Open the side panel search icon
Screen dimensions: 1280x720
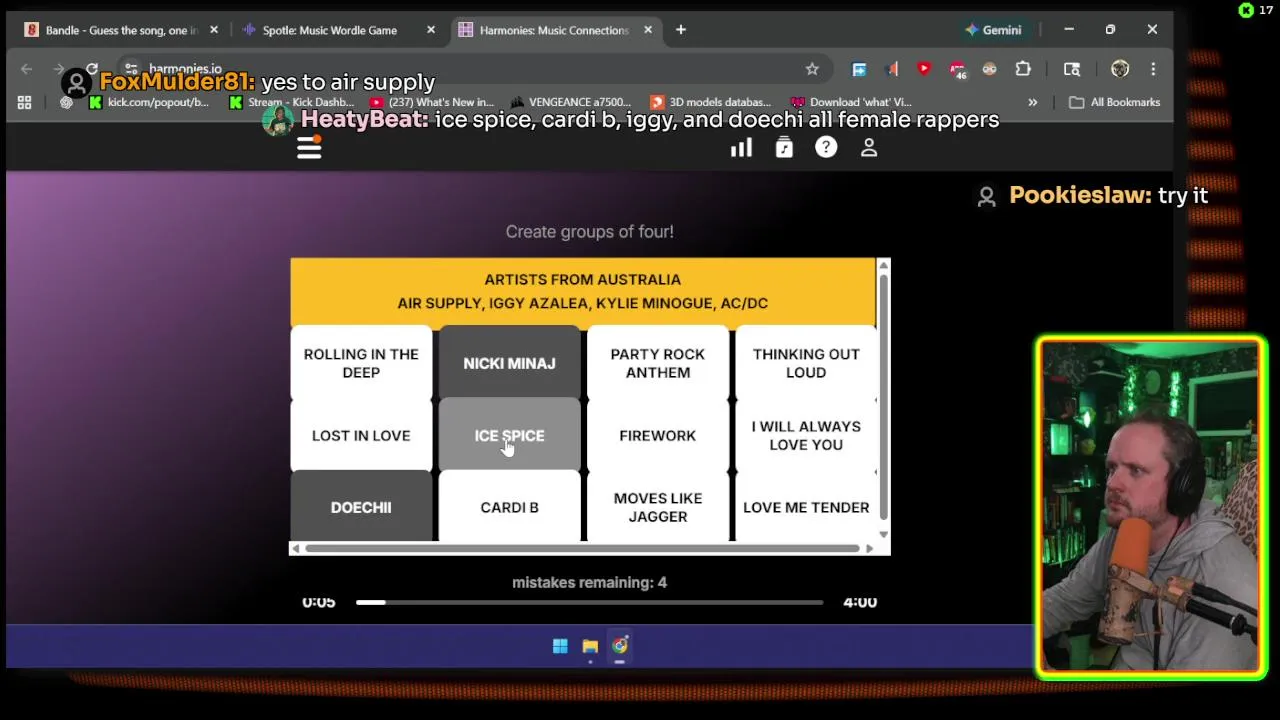(1072, 69)
